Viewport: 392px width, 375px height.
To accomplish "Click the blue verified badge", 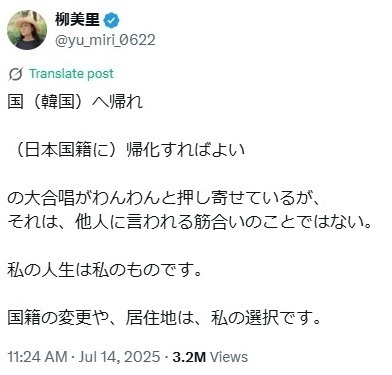I will click(x=112, y=20).
